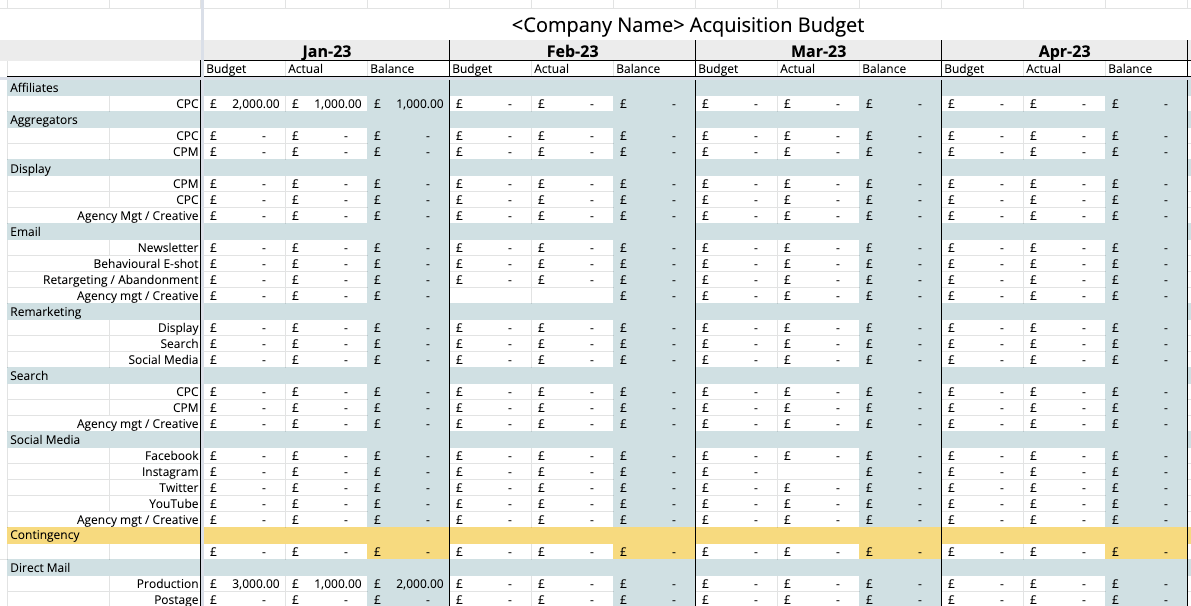Click the YouTube row label
Screen dimensions: 1191x606
pos(174,504)
